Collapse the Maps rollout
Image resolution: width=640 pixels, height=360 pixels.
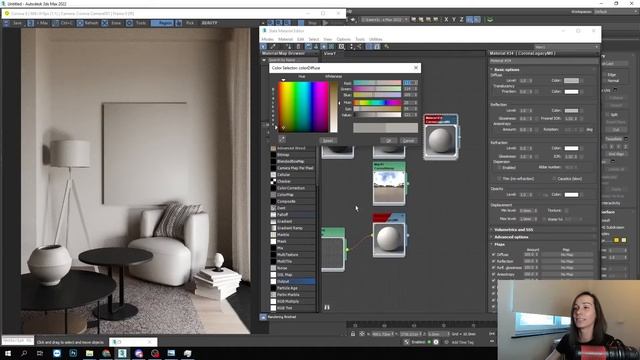(499, 244)
